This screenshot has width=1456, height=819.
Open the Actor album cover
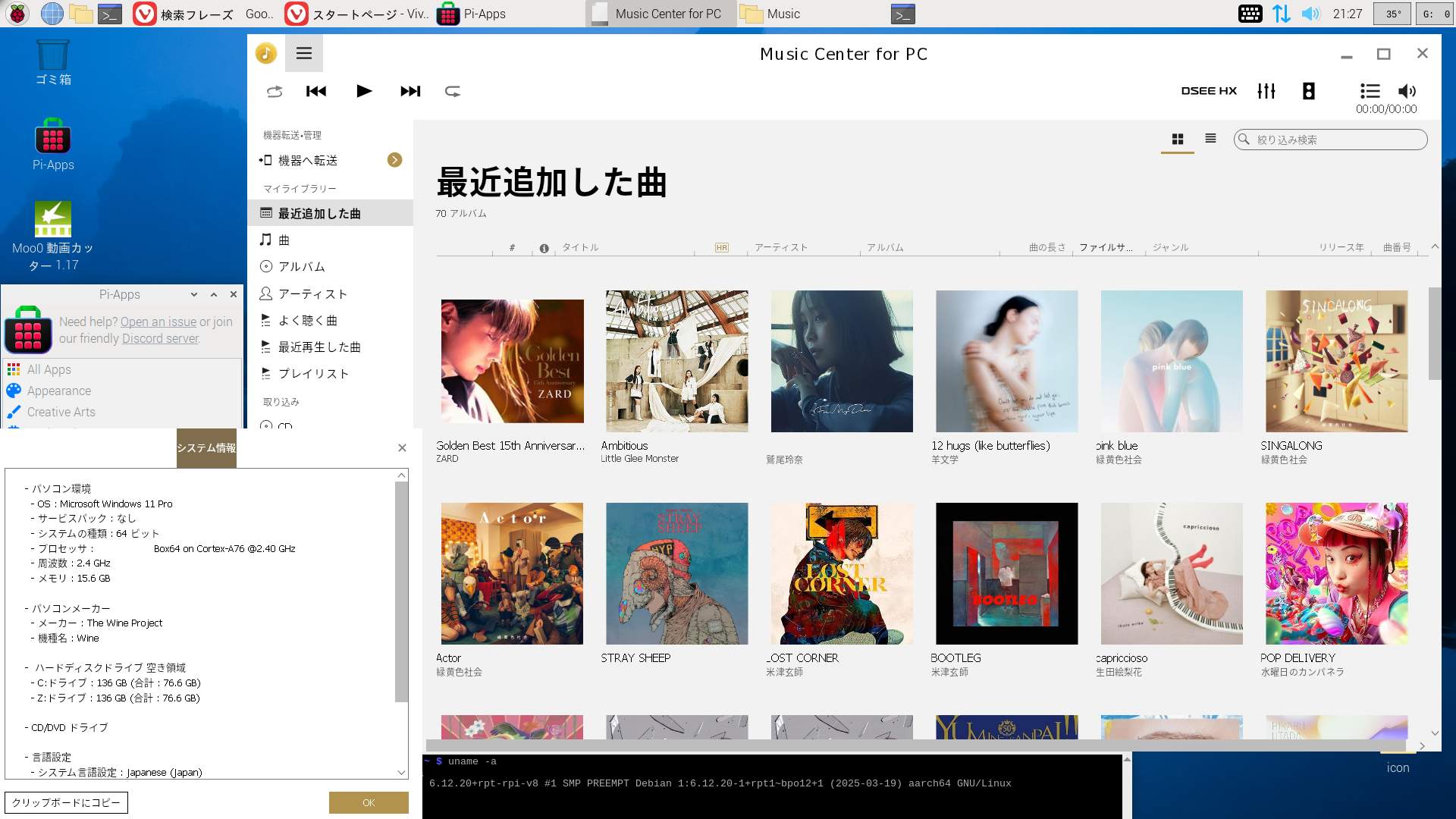[512, 573]
